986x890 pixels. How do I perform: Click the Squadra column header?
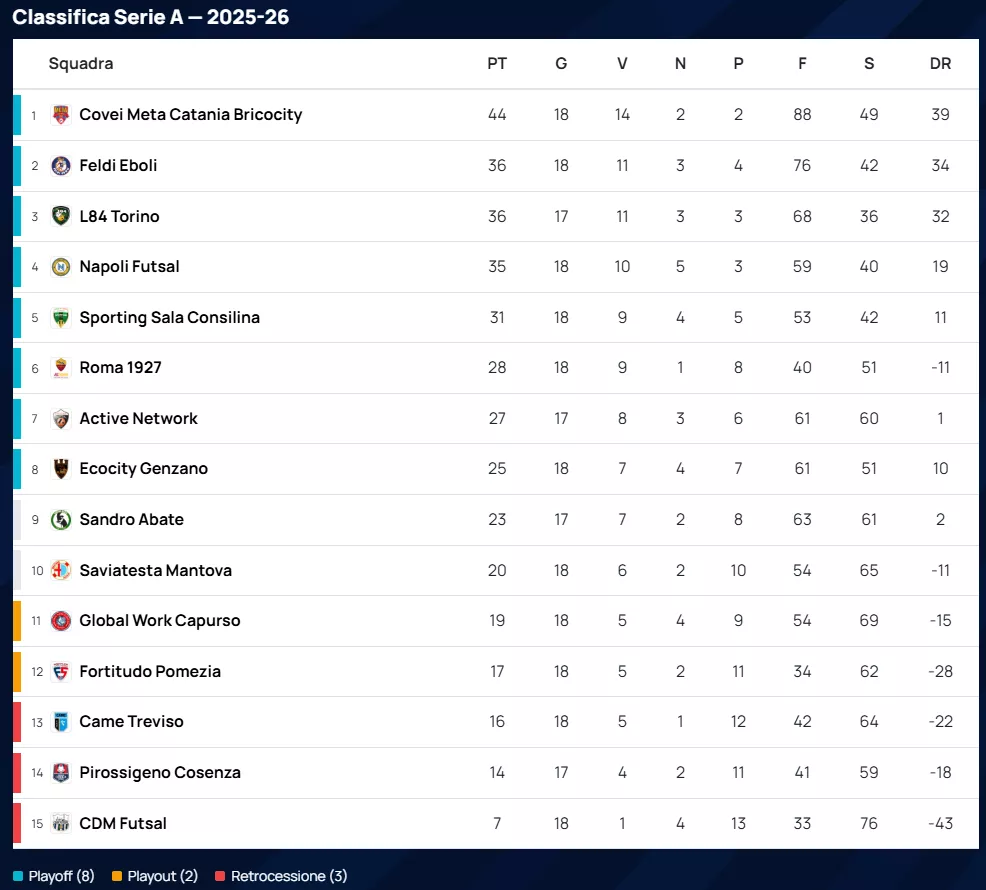pyautogui.click(x=81, y=64)
